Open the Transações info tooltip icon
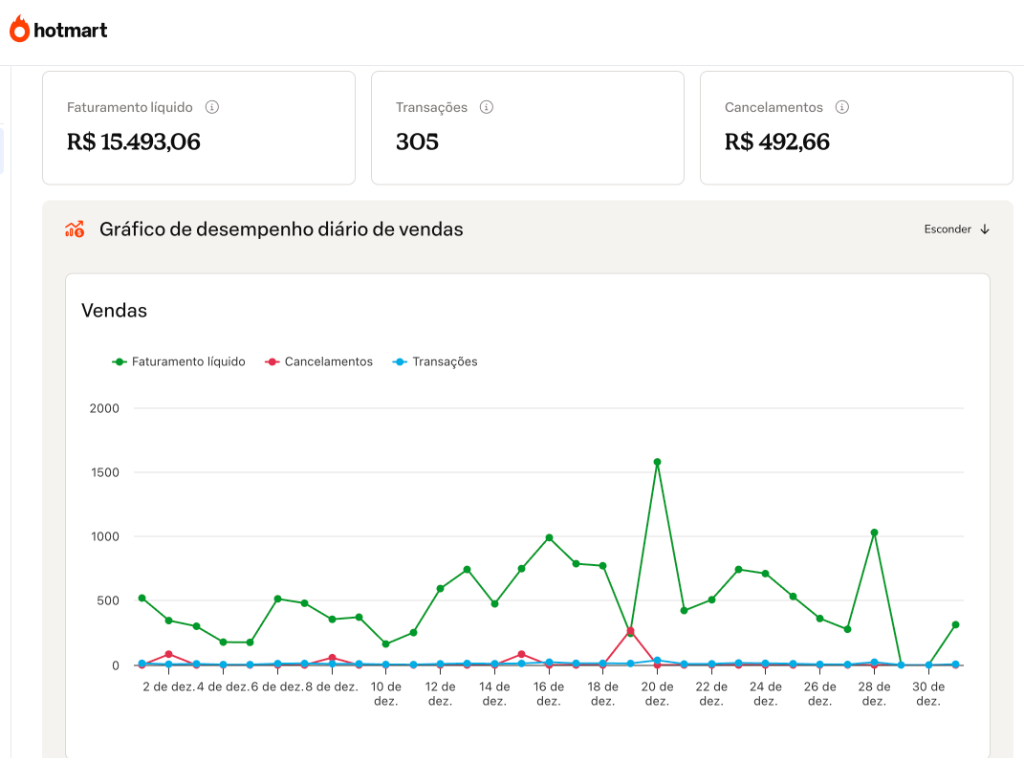Viewport: 1024px width, 758px height. click(x=487, y=107)
